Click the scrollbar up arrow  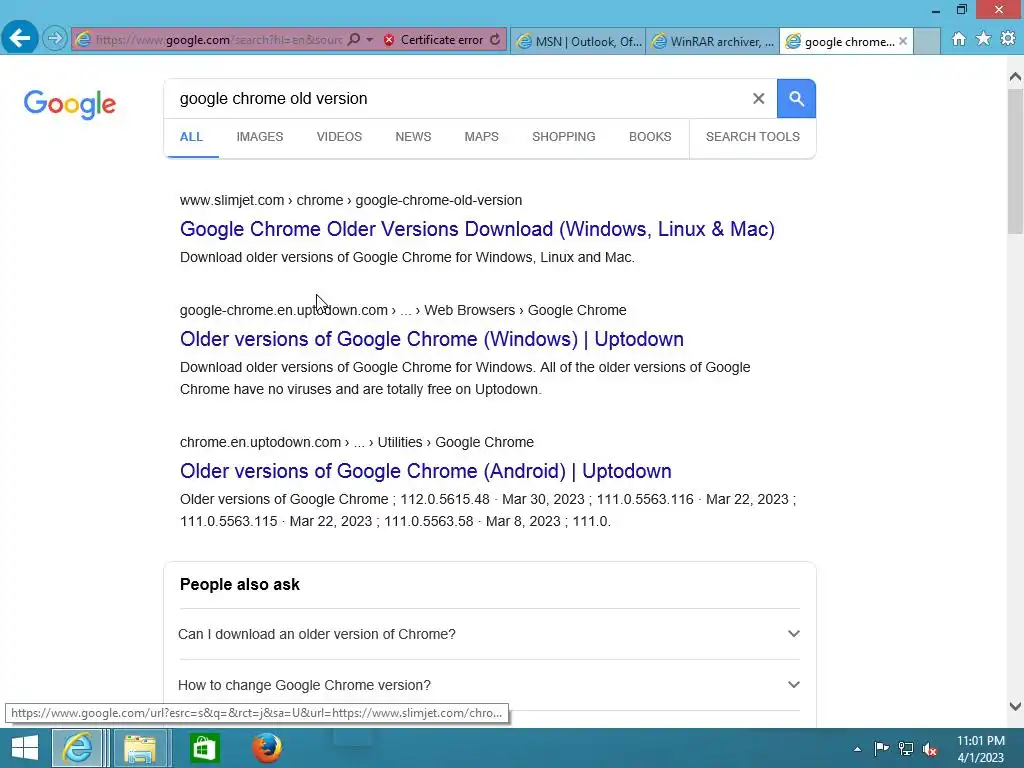point(1015,76)
